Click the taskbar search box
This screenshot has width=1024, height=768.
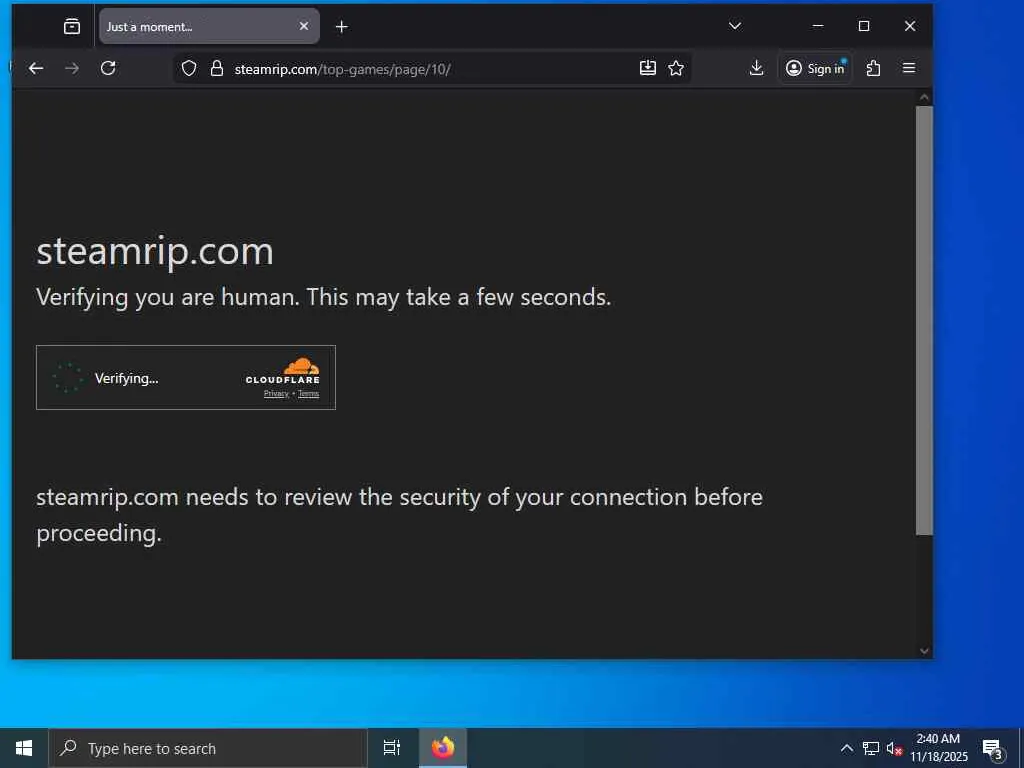click(x=208, y=748)
